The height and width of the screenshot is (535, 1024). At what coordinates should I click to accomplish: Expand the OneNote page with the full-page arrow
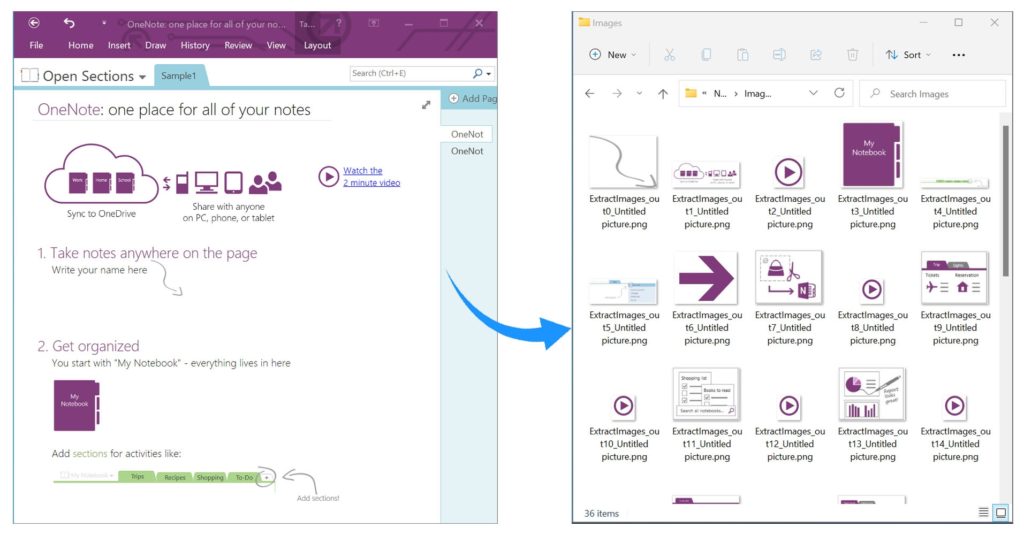(426, 104)
